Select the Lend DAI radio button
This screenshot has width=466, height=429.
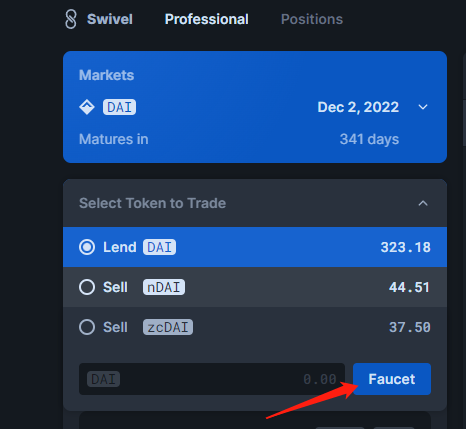tap(87, 247)
